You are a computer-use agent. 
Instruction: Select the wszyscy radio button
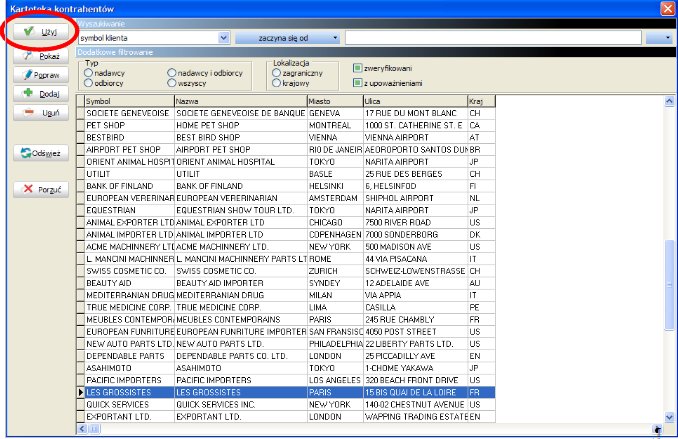pyautogui.click(x=172, y=83)
